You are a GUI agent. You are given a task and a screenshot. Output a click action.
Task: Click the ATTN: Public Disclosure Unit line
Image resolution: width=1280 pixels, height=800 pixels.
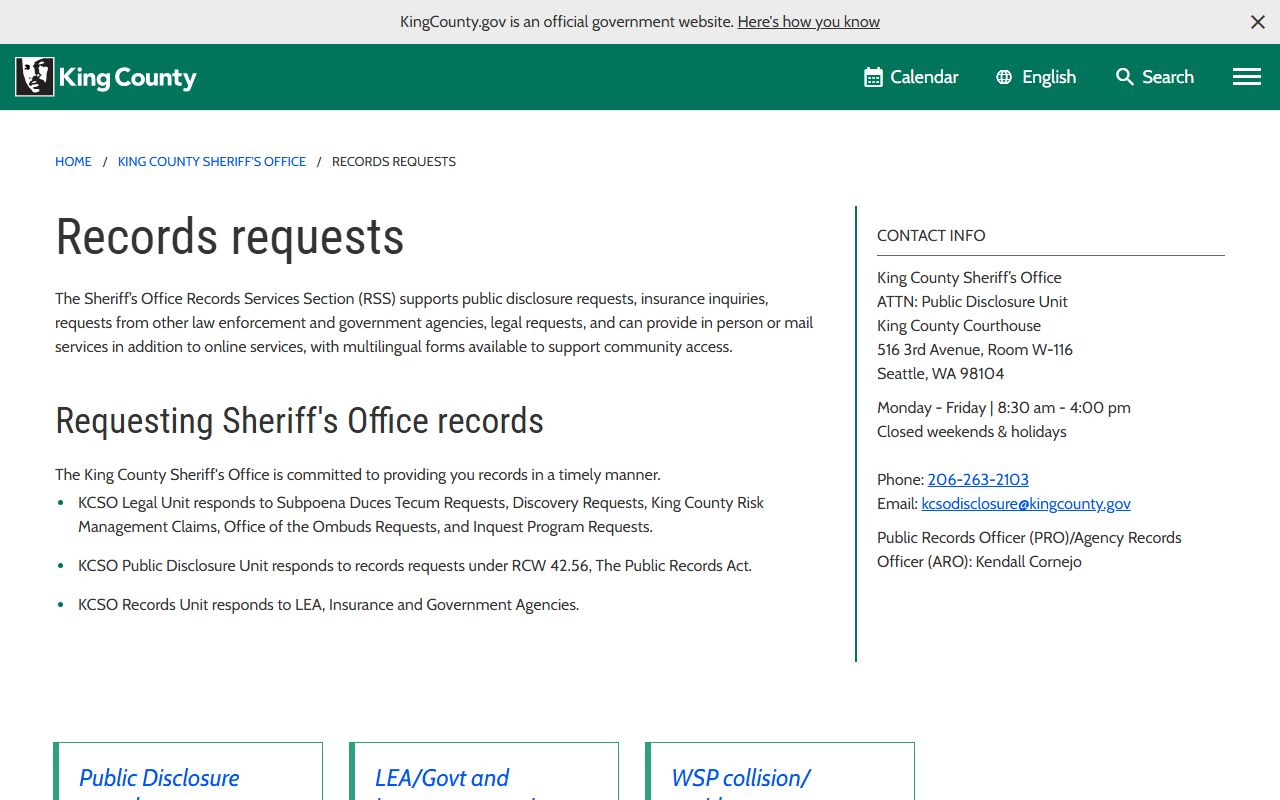tap(972, 302)
